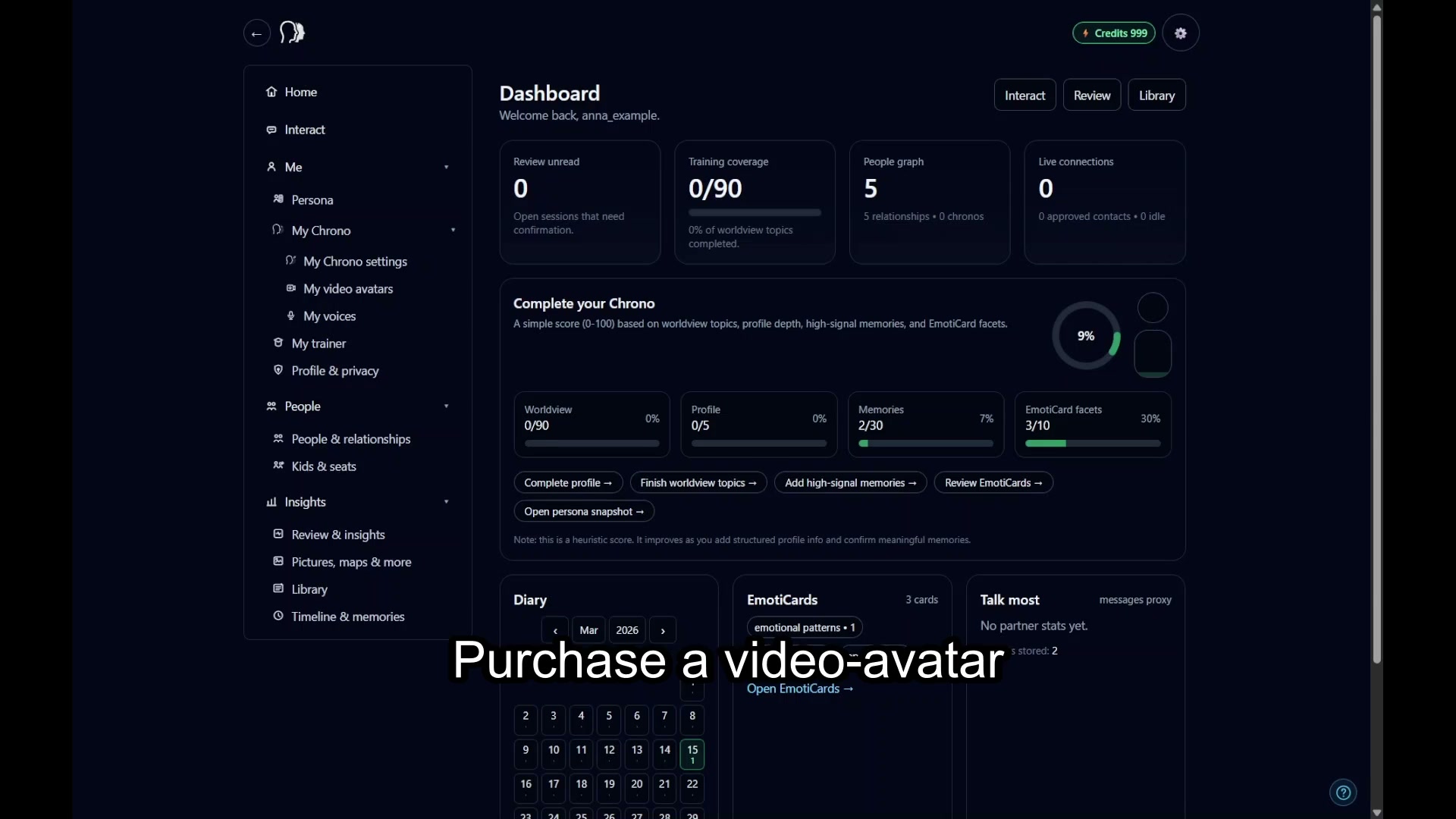The height and width of the screenshot is (819, 1456).
Task: Open help via question mark icon
Action: click(1343, 792)
